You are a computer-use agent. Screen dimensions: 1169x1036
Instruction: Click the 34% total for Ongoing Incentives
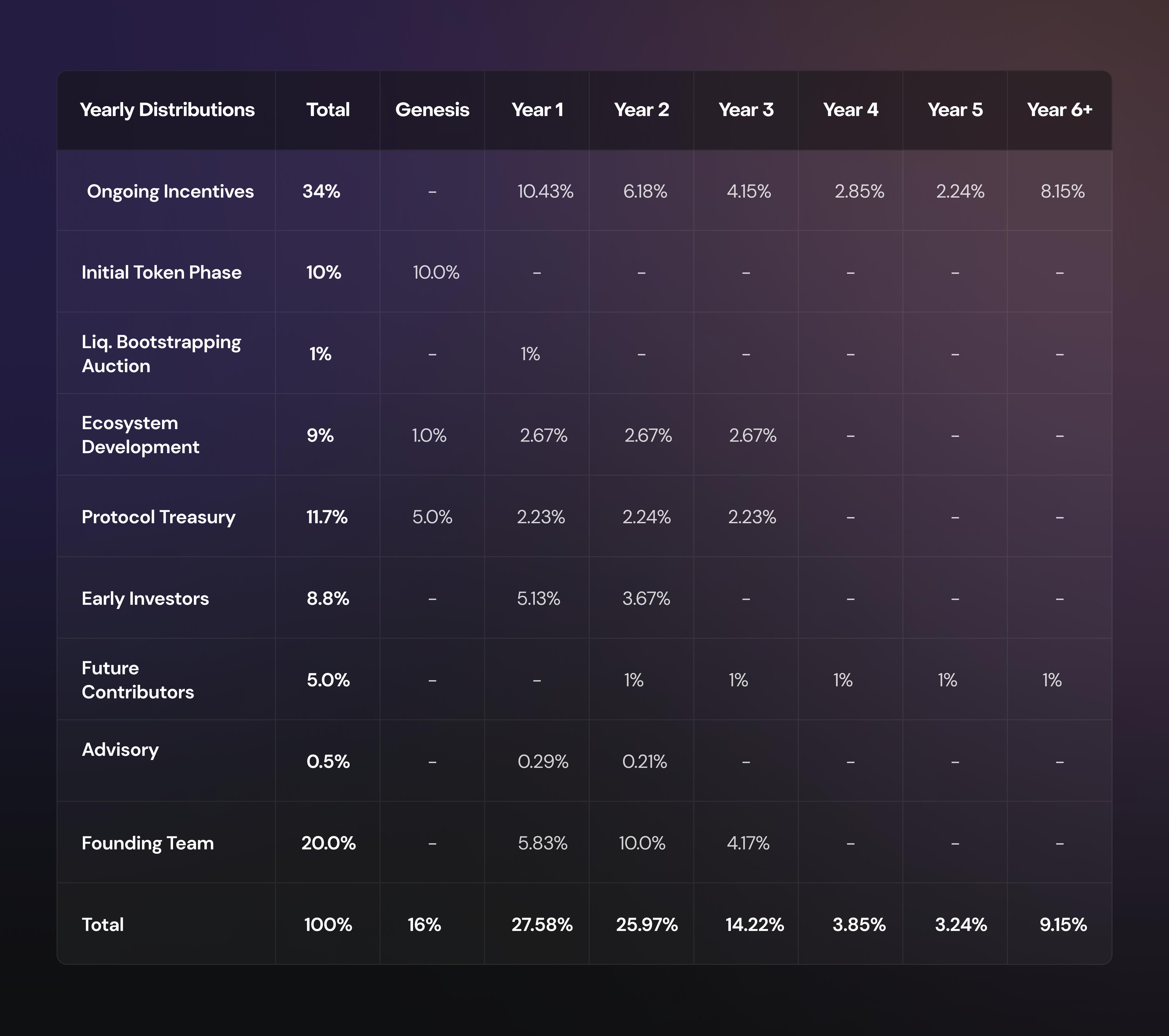coord(322,192)
